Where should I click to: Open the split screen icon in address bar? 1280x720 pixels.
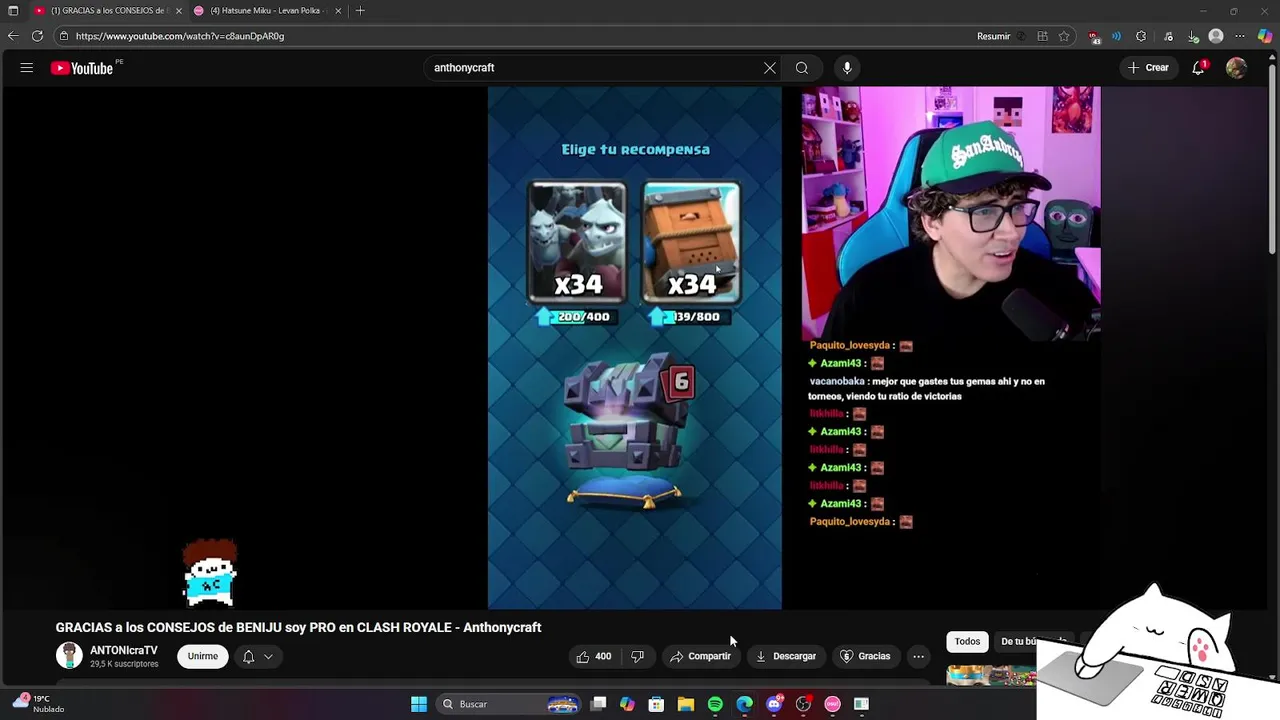coord(1042,36)
